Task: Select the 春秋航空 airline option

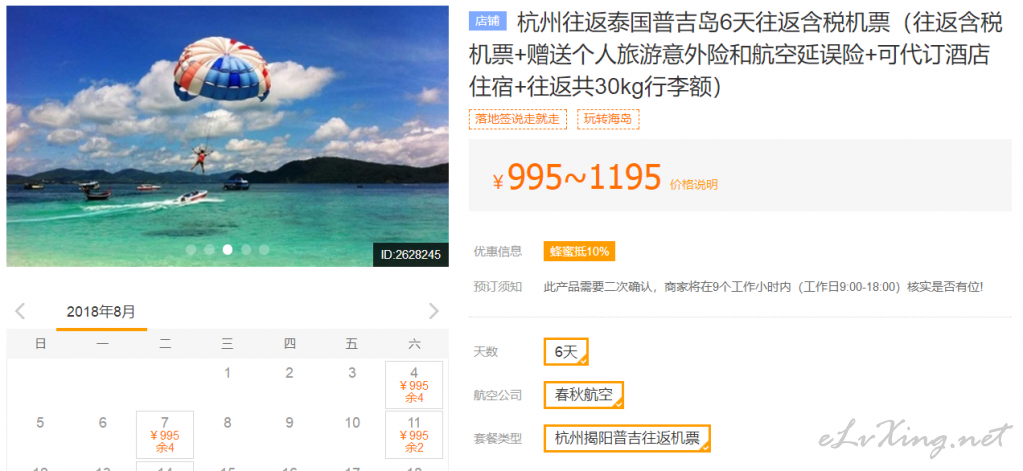Action: pyautogui.click(x=584, y=395)
